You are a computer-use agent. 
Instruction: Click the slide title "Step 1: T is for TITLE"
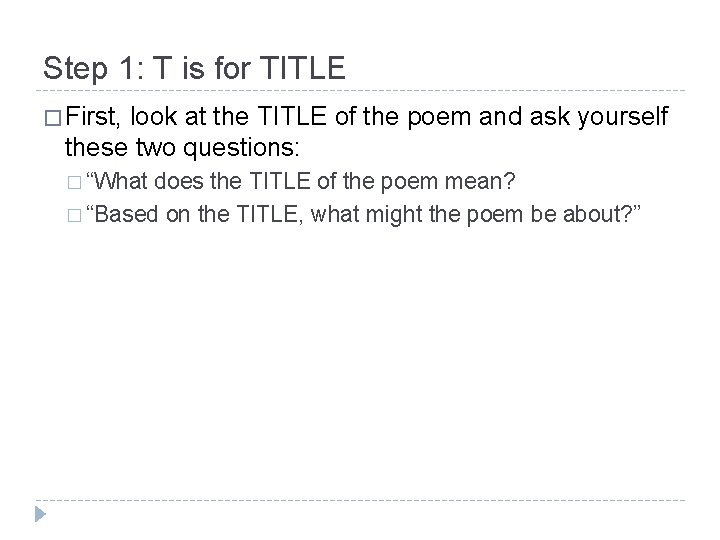tap(195, 68)
